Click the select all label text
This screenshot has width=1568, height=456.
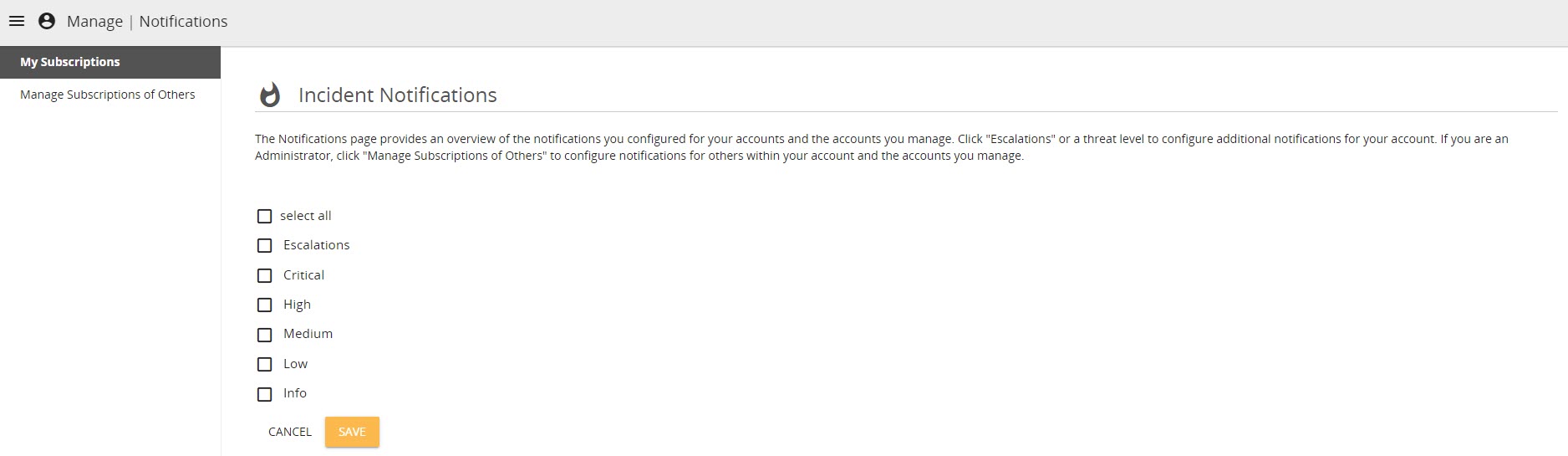click(306, 216)
